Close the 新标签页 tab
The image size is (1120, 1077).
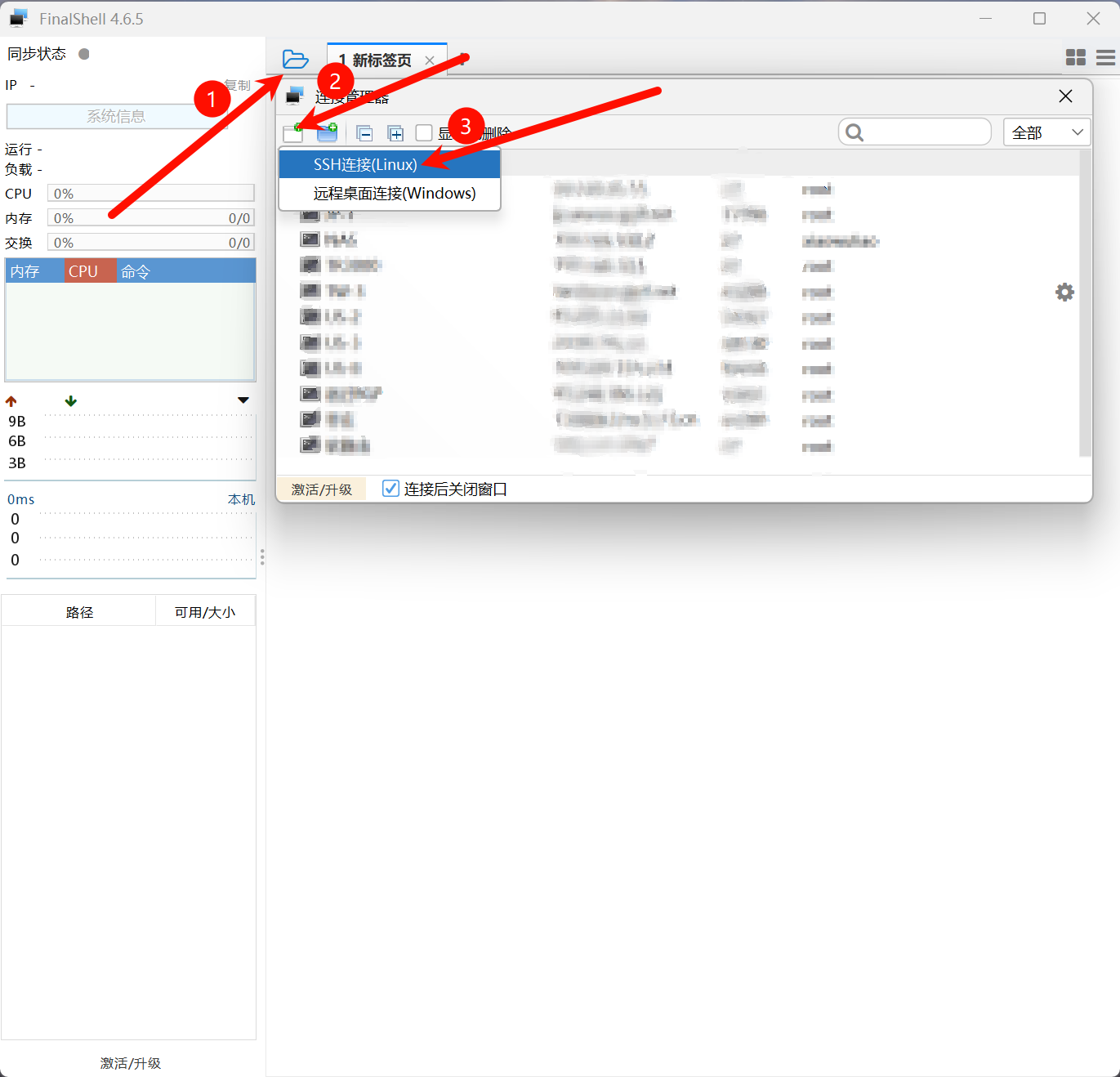click(430, 60)
